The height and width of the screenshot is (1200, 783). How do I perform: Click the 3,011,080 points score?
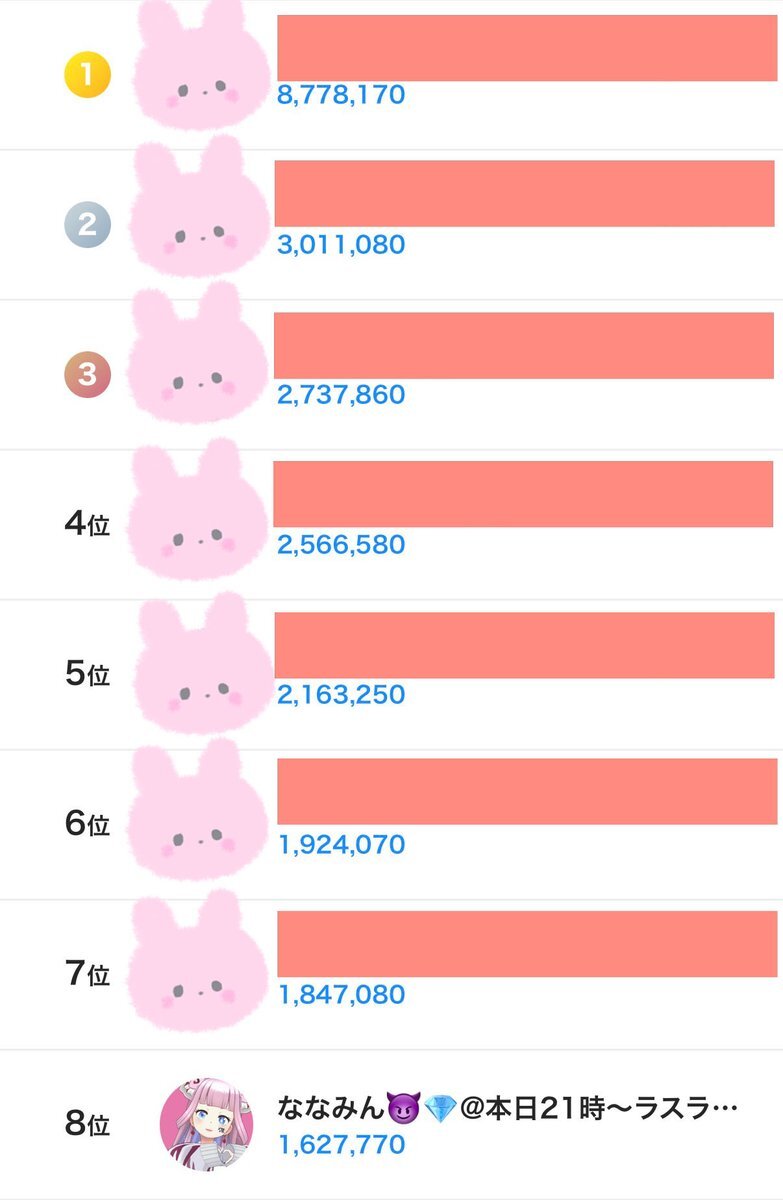pos(341,245)
